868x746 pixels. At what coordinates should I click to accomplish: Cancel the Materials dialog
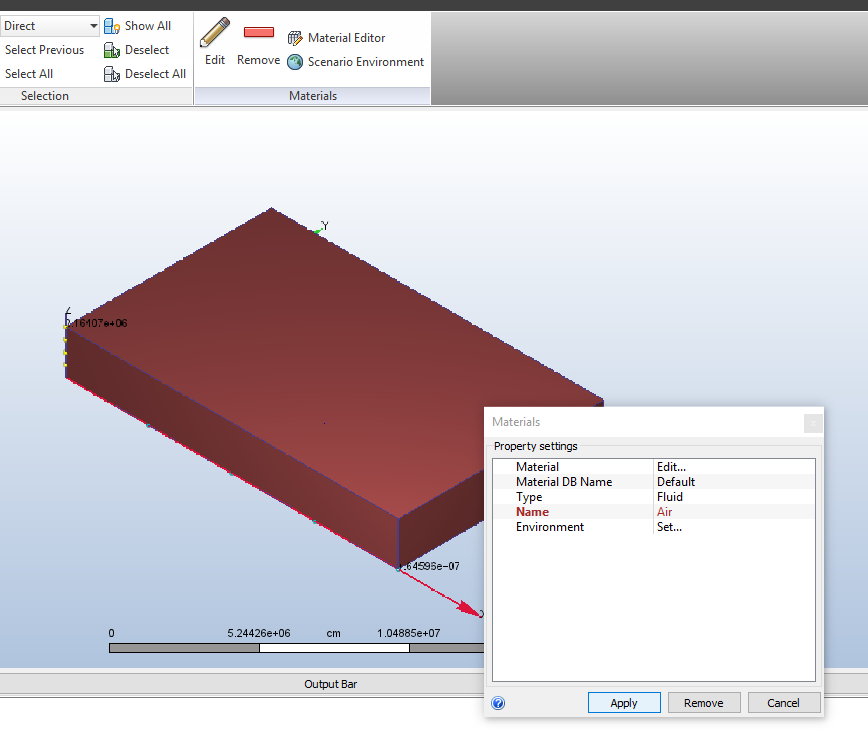pyautogui.click(x=784, y=703)
